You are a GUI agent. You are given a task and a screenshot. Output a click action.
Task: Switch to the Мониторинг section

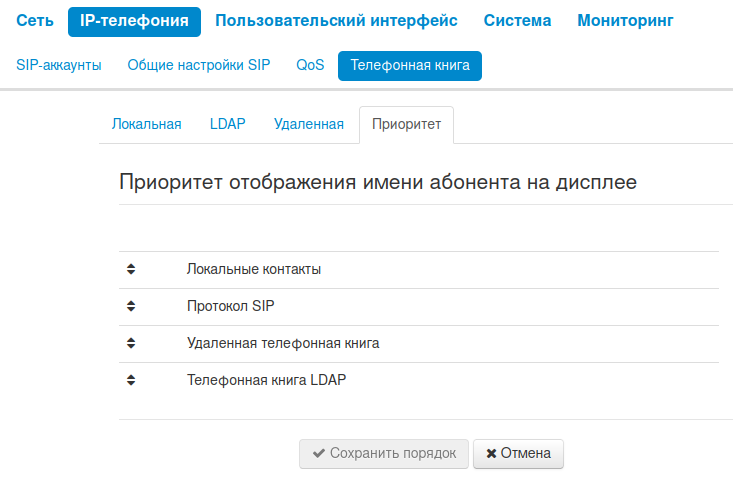(x=625, y=20)
